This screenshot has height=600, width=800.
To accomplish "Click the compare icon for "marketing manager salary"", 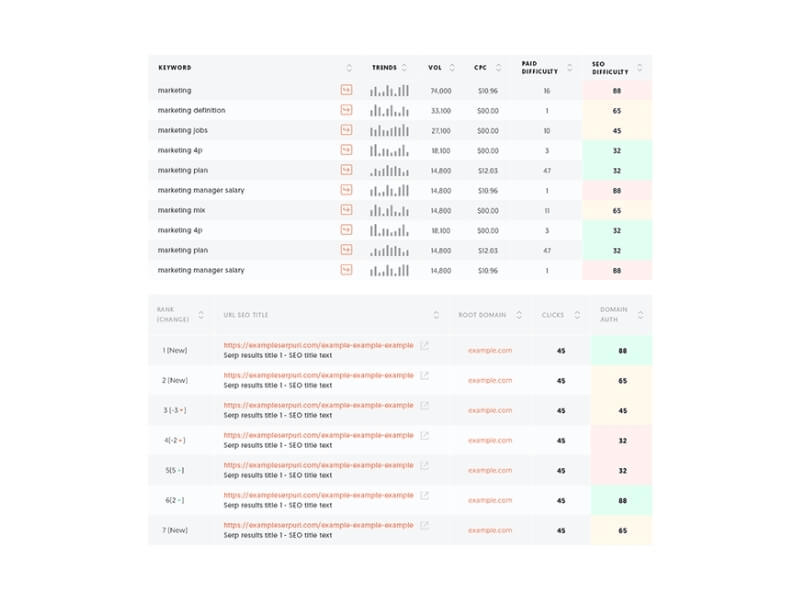I will (x=345, y=190).
